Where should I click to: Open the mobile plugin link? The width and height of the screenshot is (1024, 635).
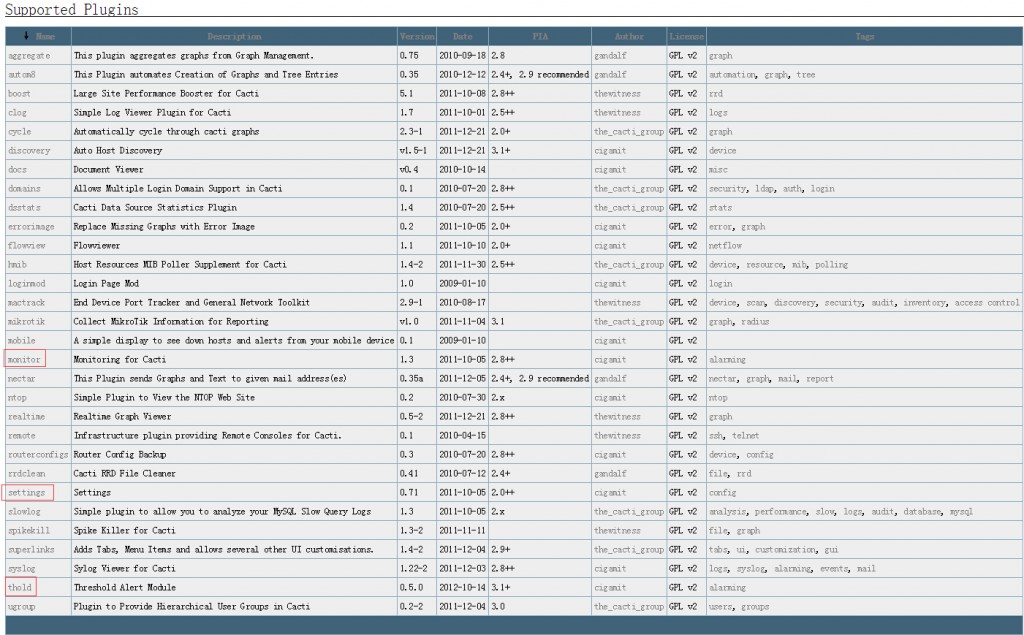[22, 340]
